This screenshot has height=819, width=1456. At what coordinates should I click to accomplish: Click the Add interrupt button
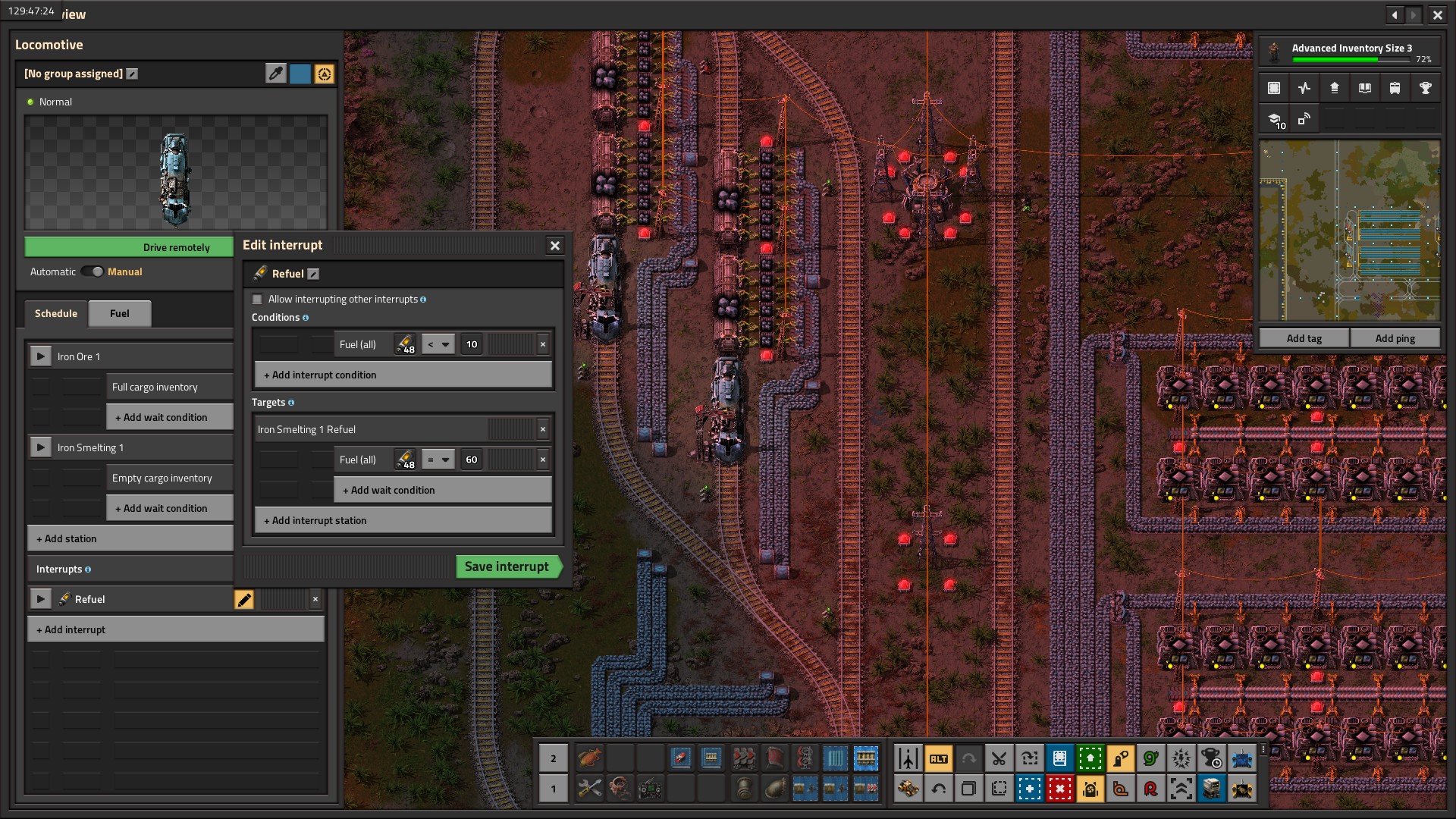176,629
